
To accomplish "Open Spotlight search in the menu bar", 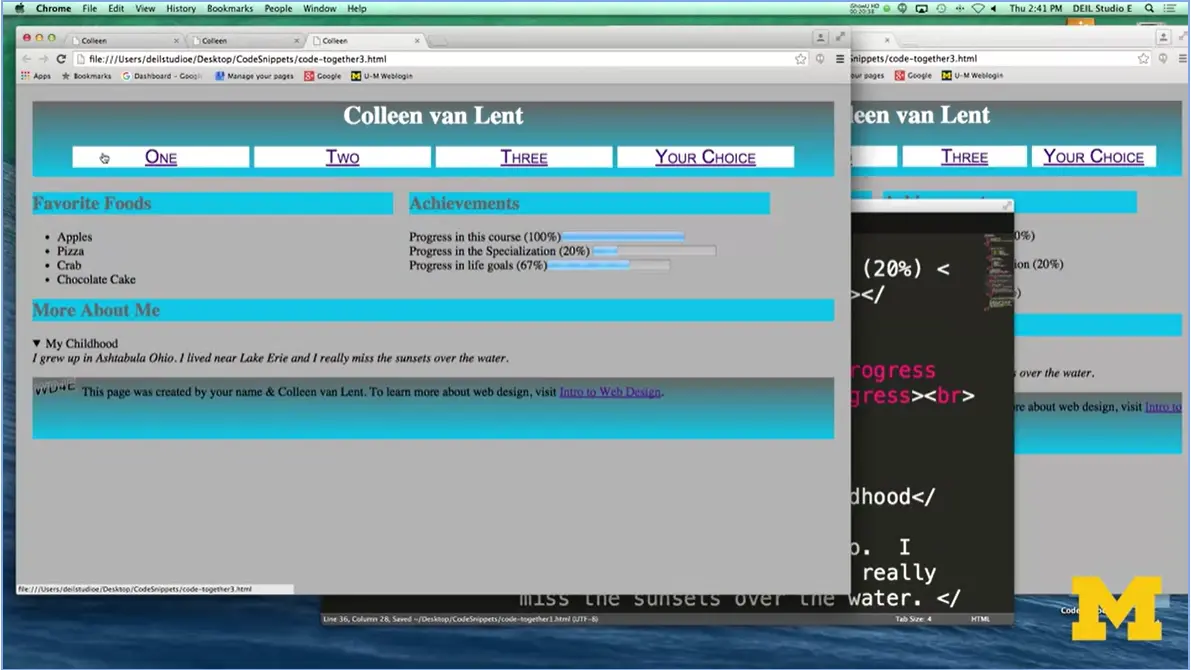I will point(1150,8).
